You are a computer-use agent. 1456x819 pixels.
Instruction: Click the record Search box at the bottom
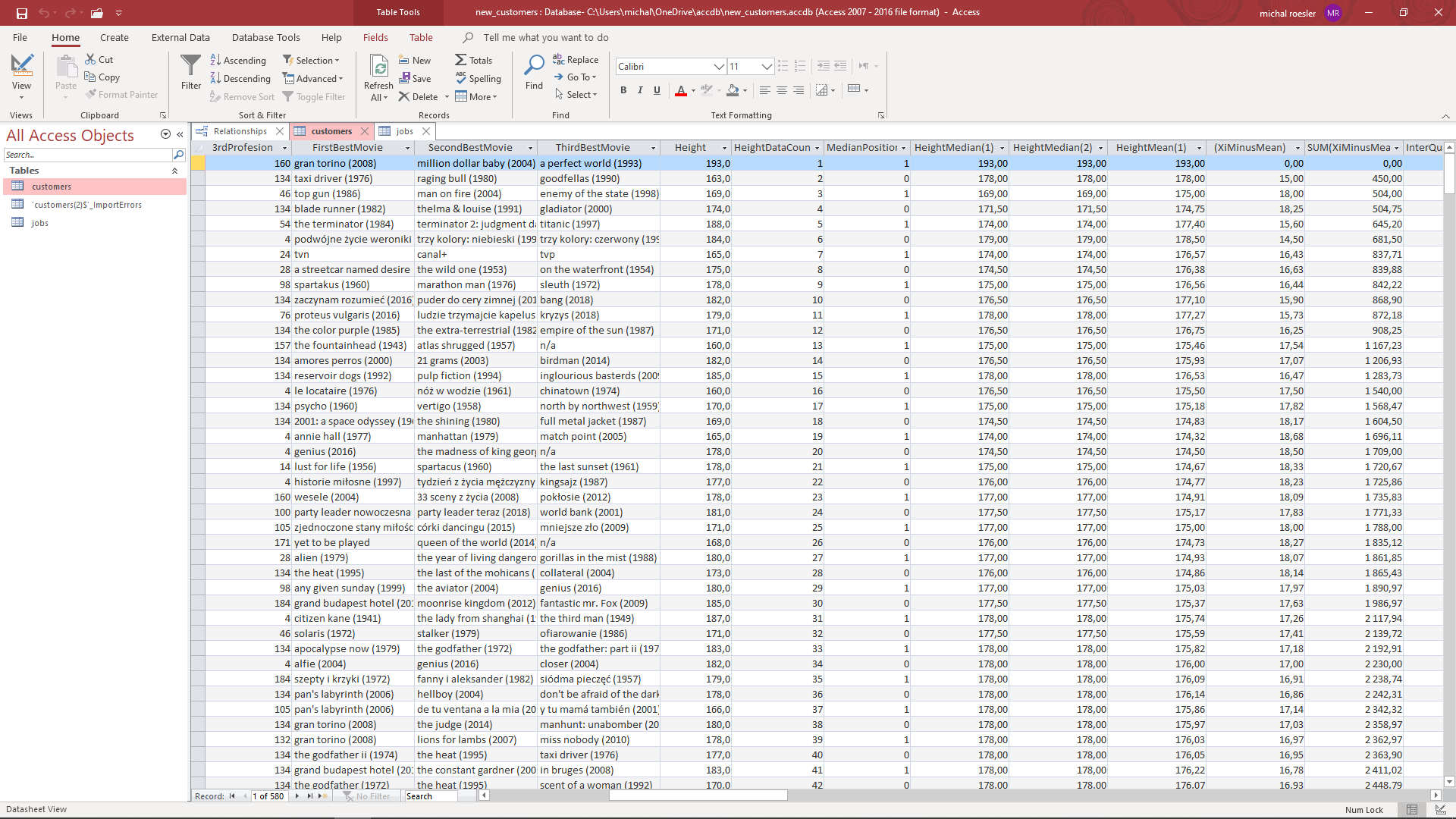click(x=429, y=796)
